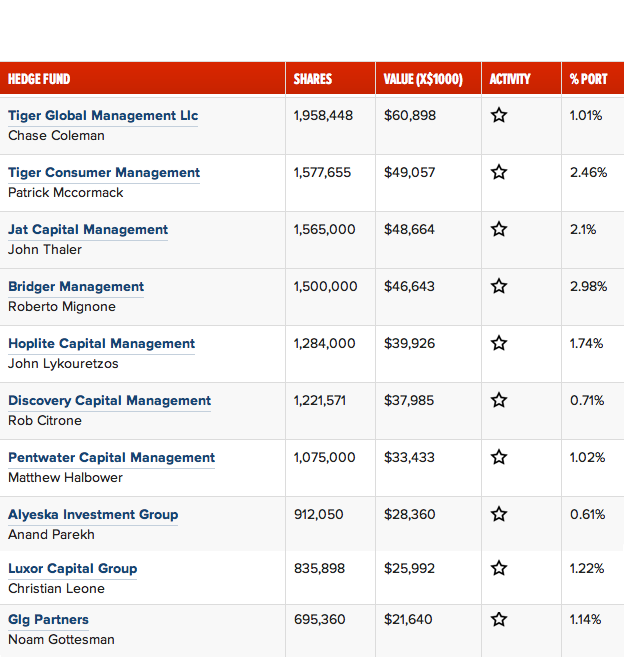Select the value $48,664
The height and width of the screenshot is (665, 624).
tap(409, 229)
